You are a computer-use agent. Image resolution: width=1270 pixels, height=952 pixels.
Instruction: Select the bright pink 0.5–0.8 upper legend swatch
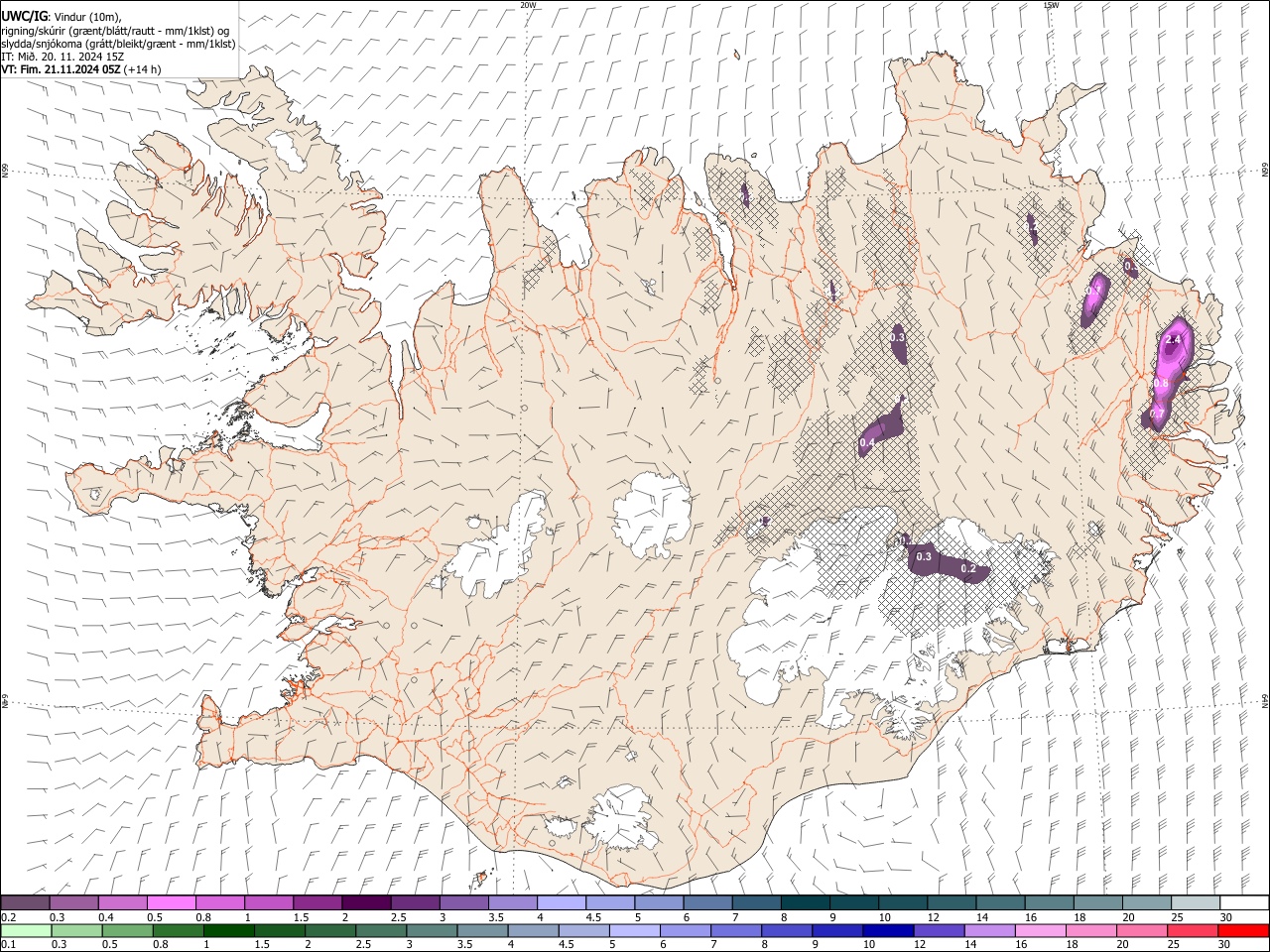(x=172, y=902)
